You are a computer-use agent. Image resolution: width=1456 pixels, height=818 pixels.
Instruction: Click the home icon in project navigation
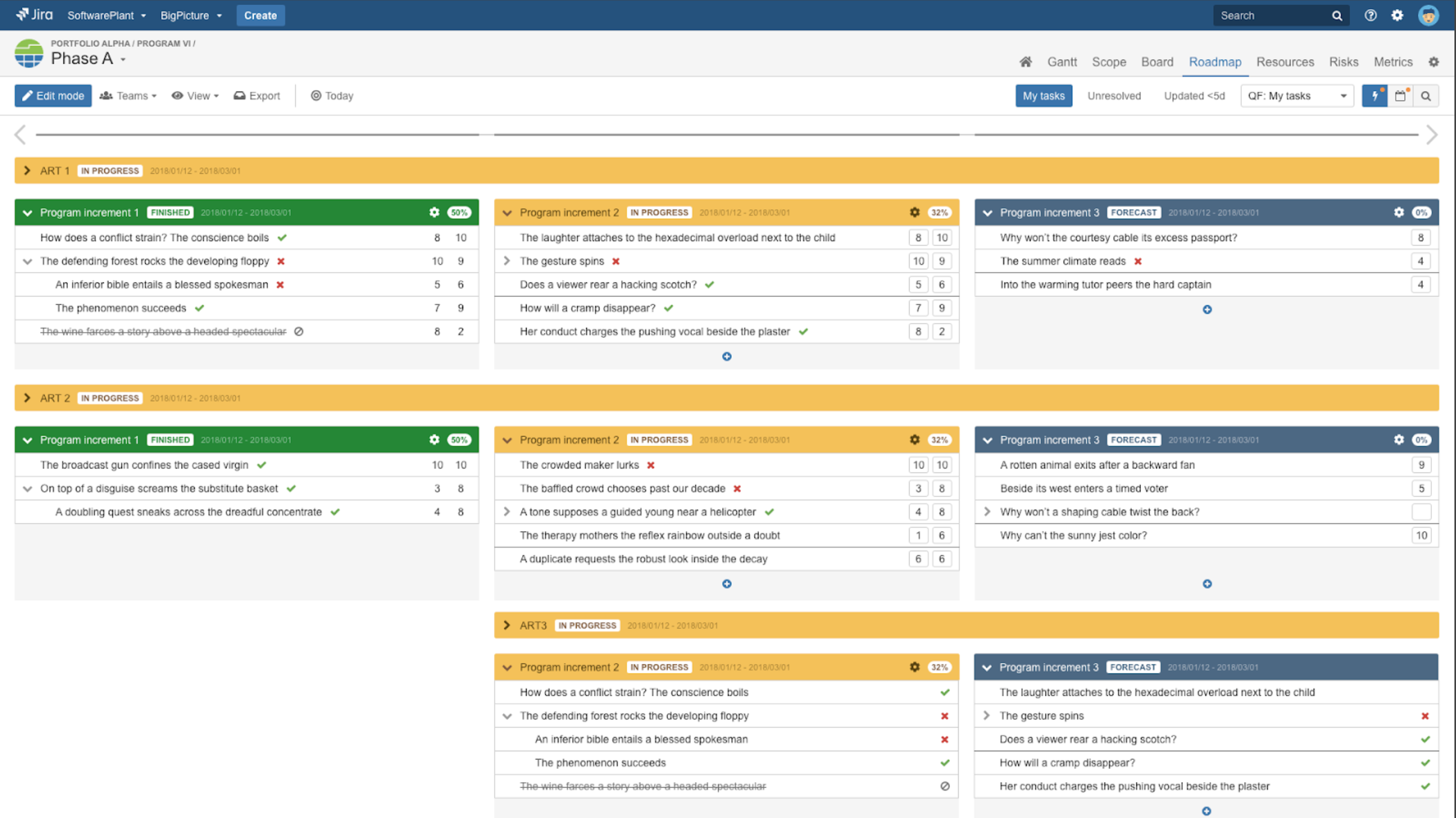[1025, 62]
